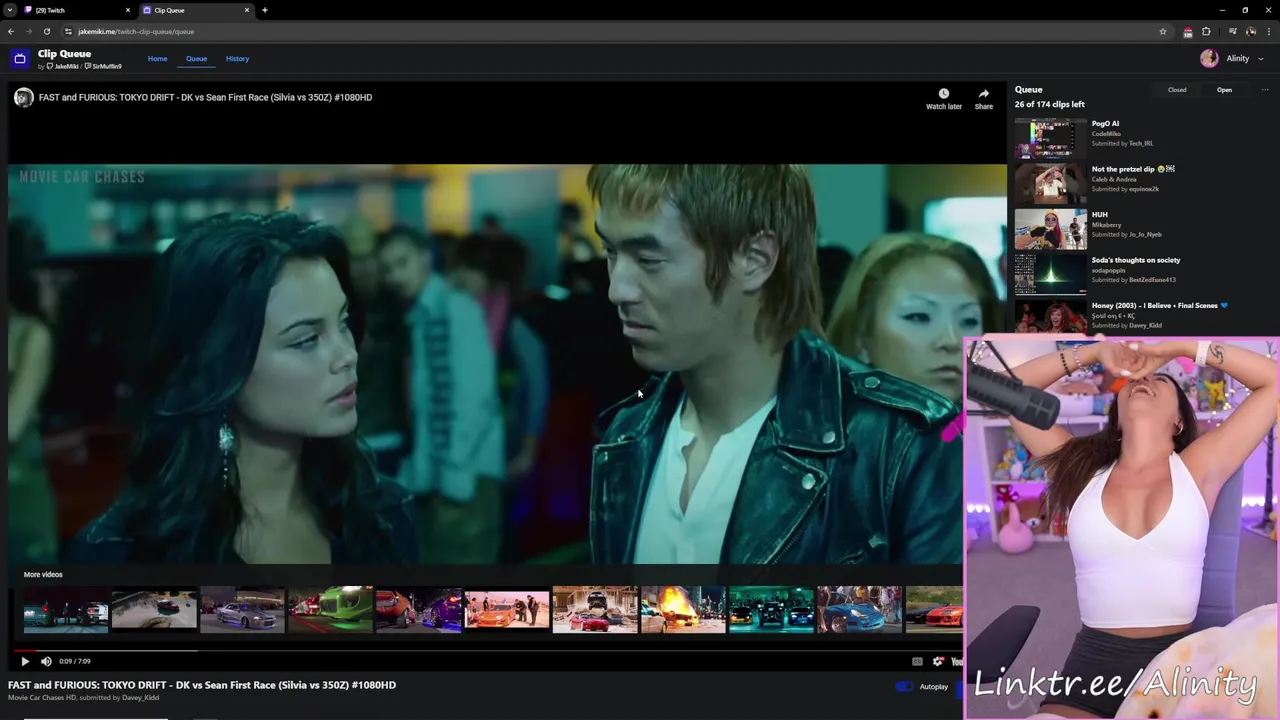Viewport: 1280px width, 720px height.
Task: Expand Alinity account dropdown
Action: click(x=1260, y=59)
